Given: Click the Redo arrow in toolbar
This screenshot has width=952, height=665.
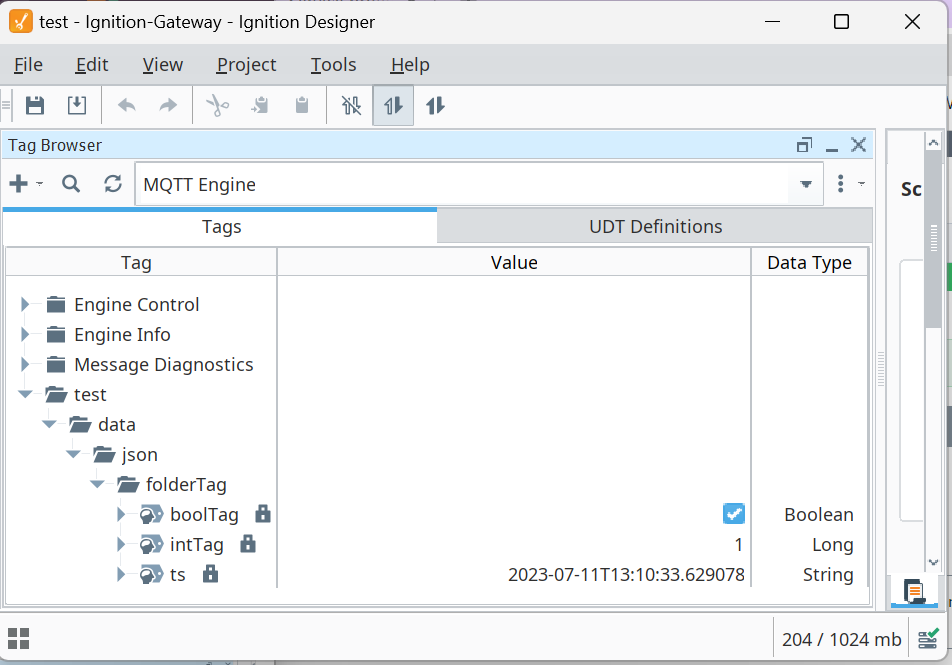Looking at the screenshot, I should coord(168,106).
